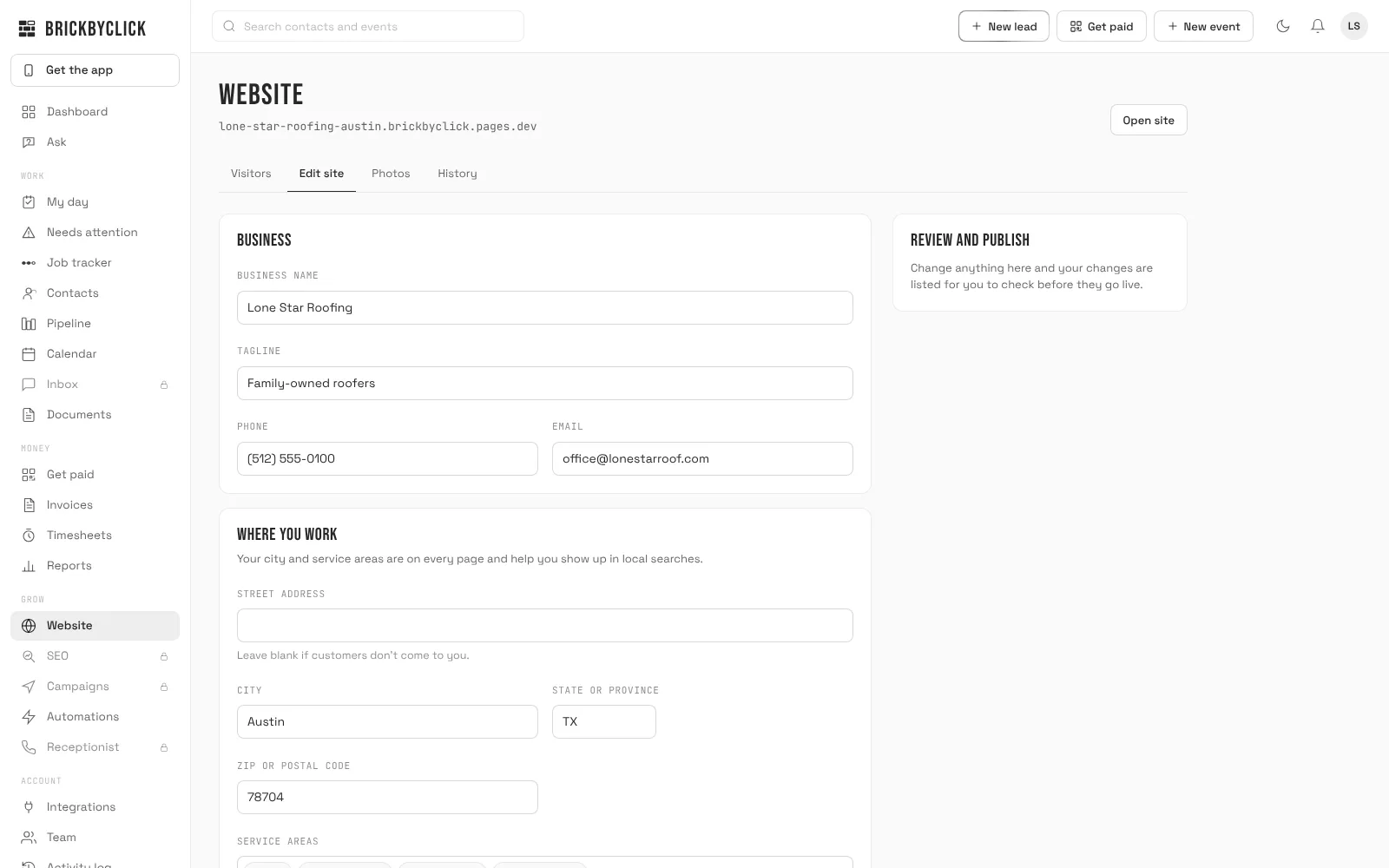The width and height of the screenshot is (1389, 868).
Task: Go to My day
Action: point(95,202)
